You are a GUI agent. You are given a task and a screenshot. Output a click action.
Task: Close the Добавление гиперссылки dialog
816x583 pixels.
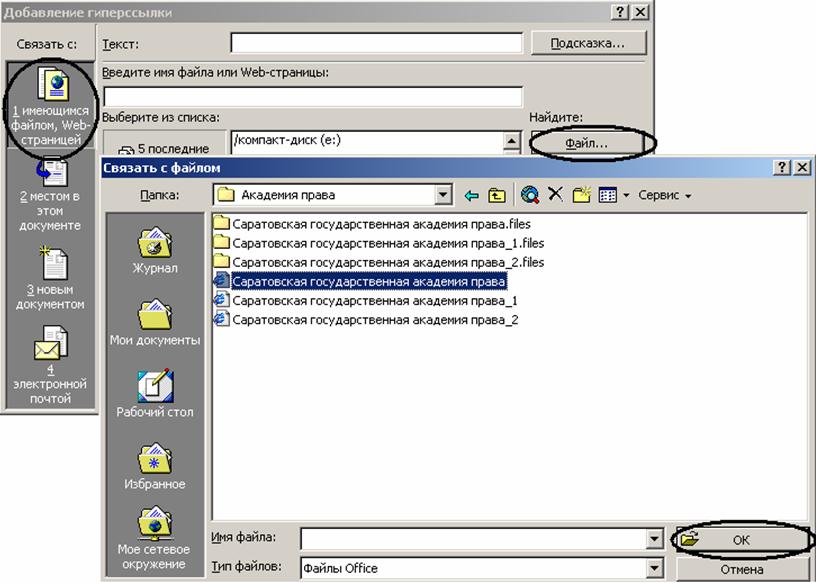pyautogui.click(x=640, y=12)
